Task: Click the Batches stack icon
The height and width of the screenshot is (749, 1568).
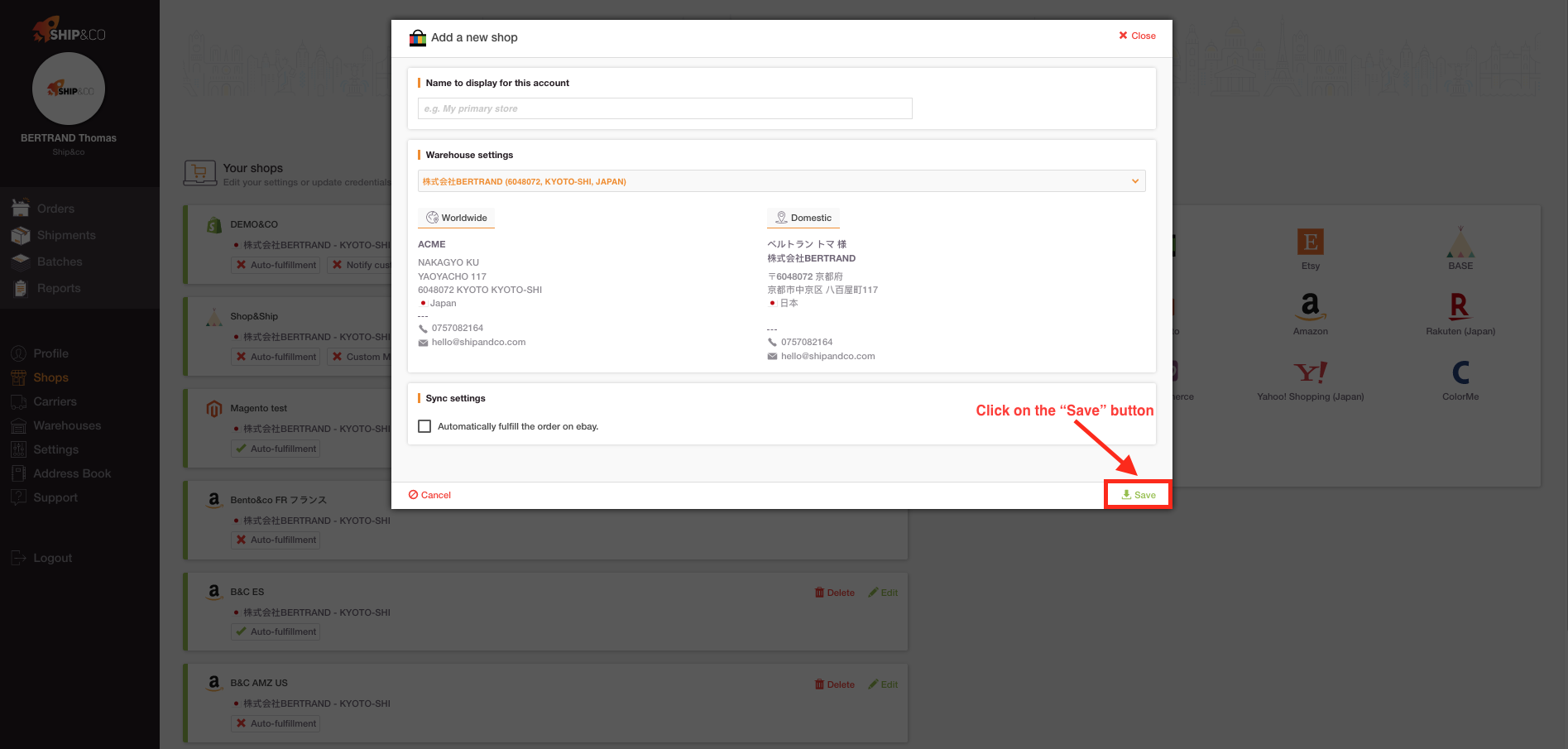Action: pos(21,262)
